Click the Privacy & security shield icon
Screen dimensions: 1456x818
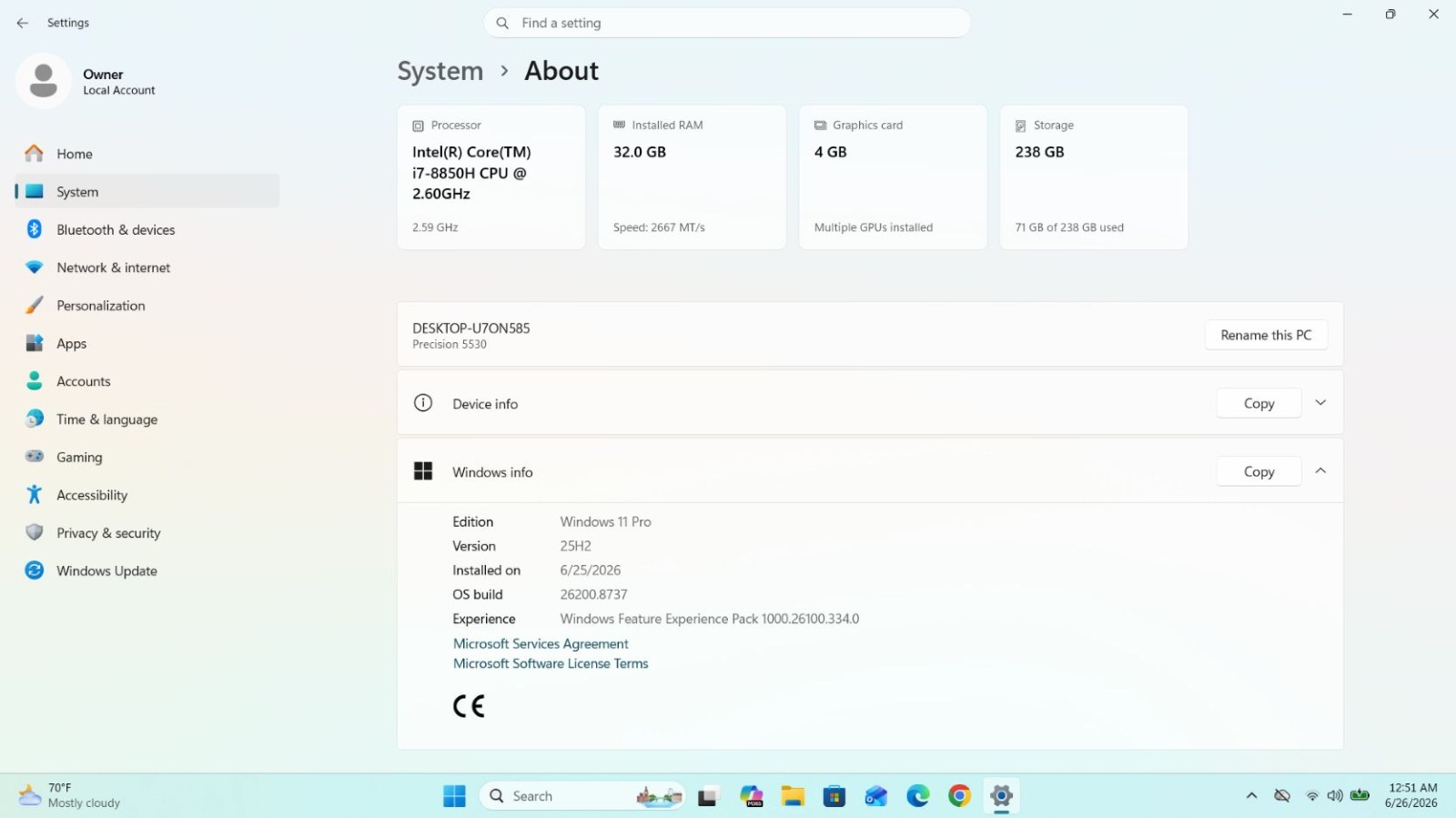click(x=35, y=532)
